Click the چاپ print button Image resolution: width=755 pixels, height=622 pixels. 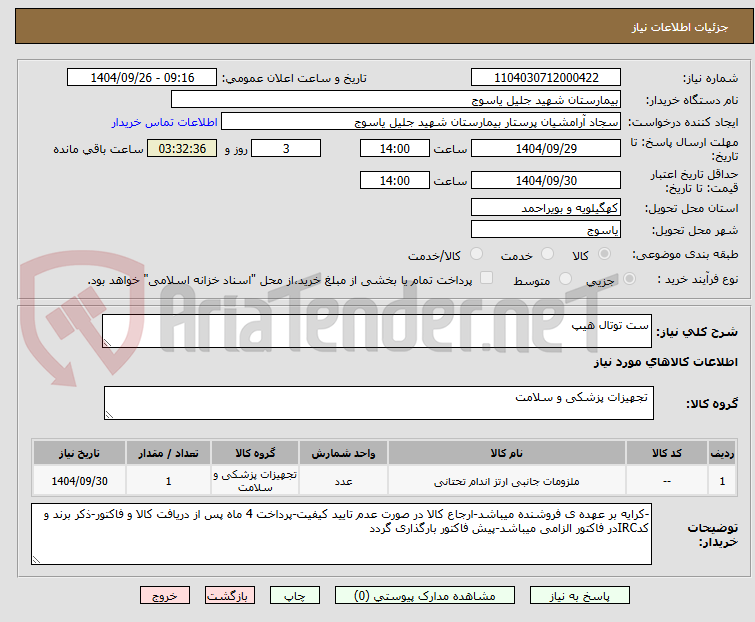(294, 596)
